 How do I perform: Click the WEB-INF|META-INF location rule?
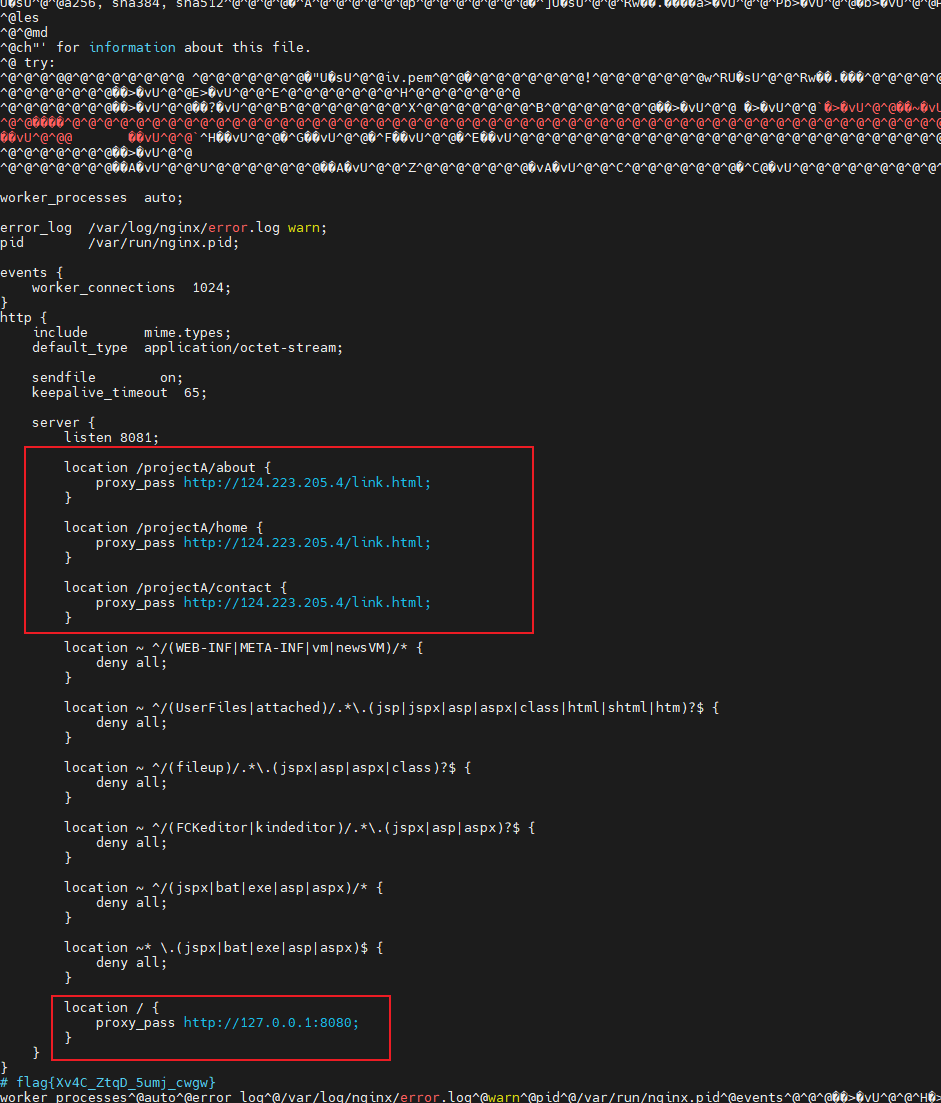[x=243, y=648]
